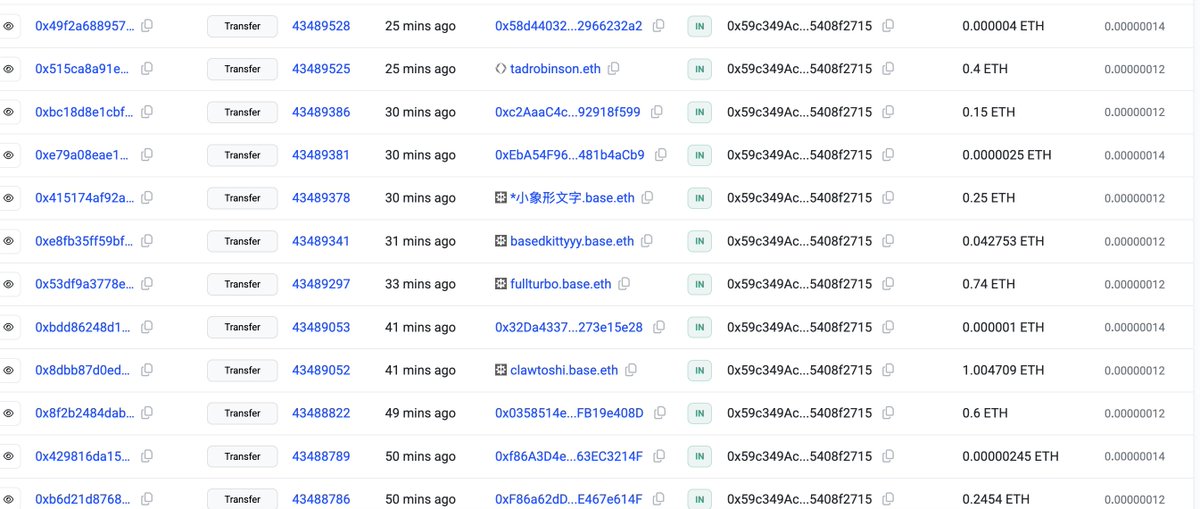The height and width of the screenshot is (509, 1200).
Task: Copy transaction hash 0x515ca8a91e
Action: click(x=147, y=69)
